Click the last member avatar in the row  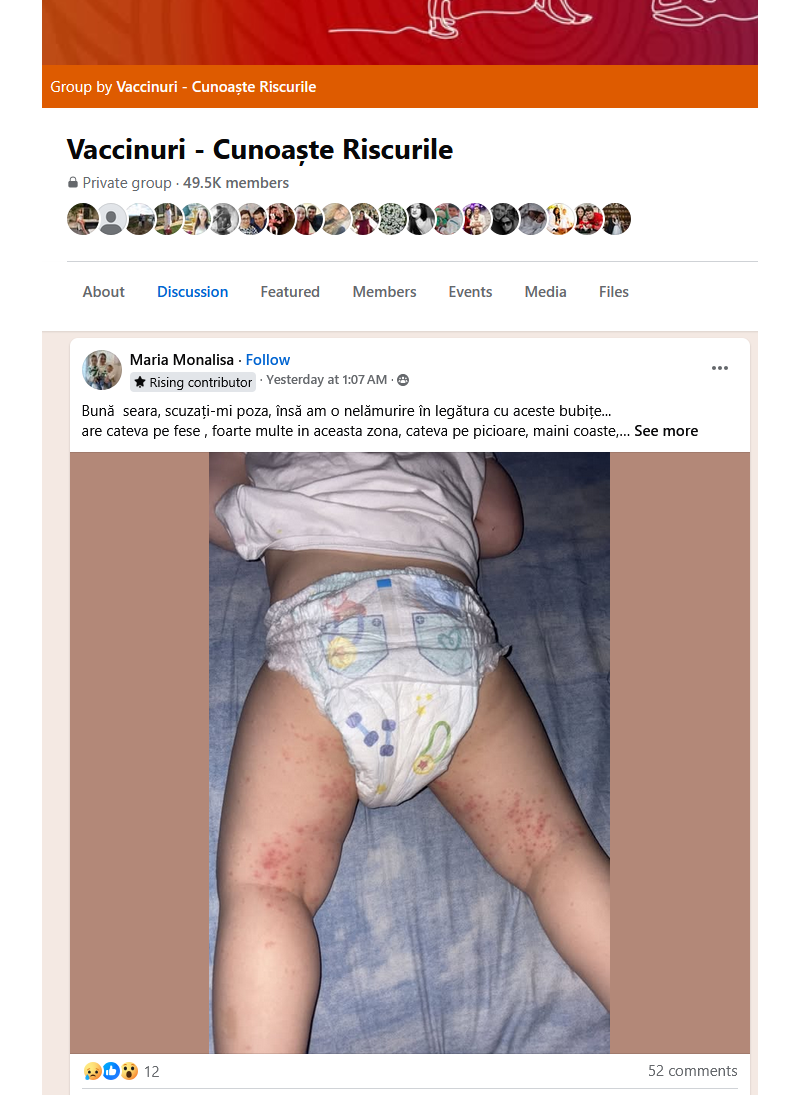616,219
